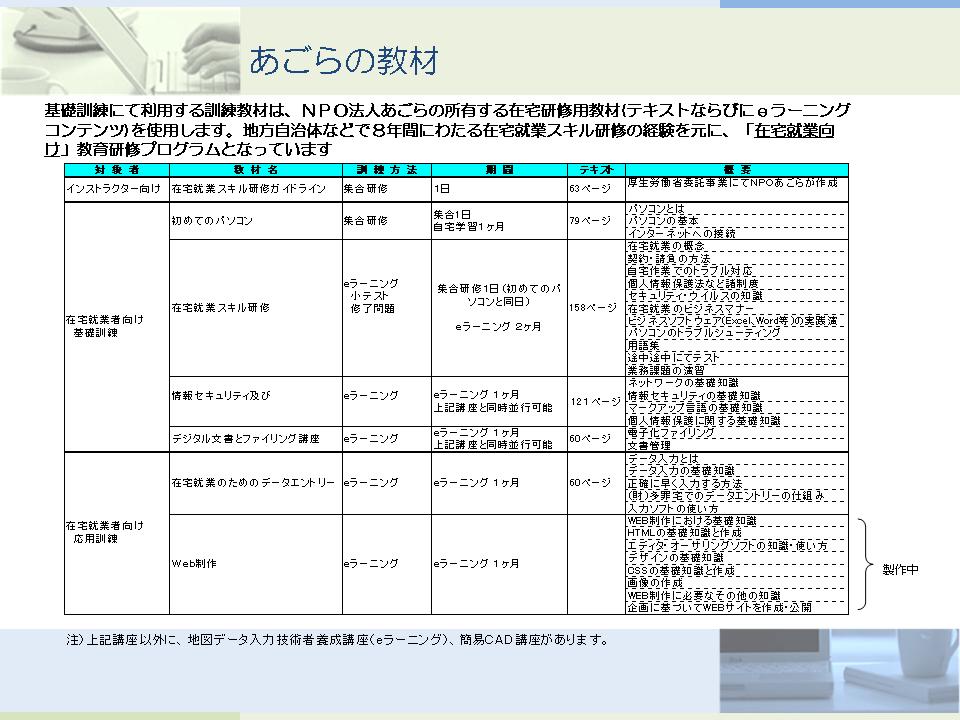Select 在宅就業スキル研修 in the 158ページ row
Screen dimensions: 960x720
tap(220, 307)
